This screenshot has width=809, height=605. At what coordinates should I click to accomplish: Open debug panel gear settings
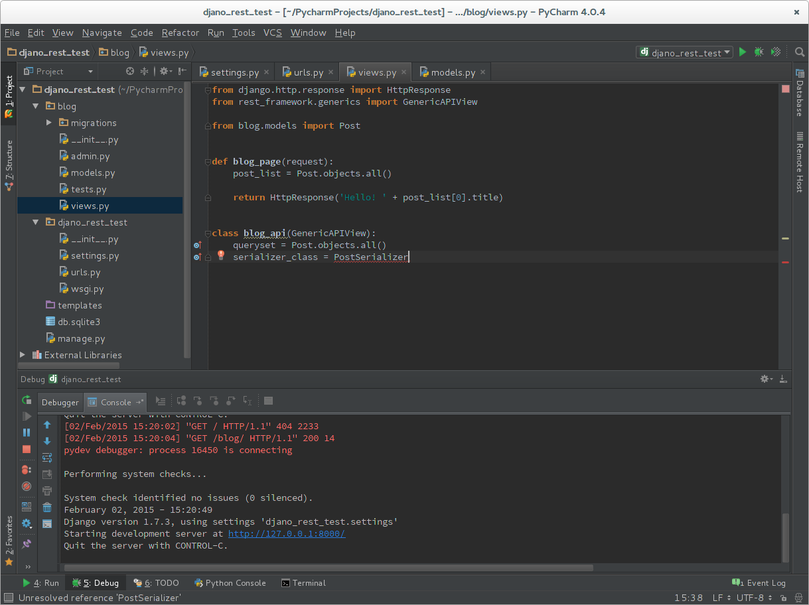pyautogui.click(x=766, y=379)
